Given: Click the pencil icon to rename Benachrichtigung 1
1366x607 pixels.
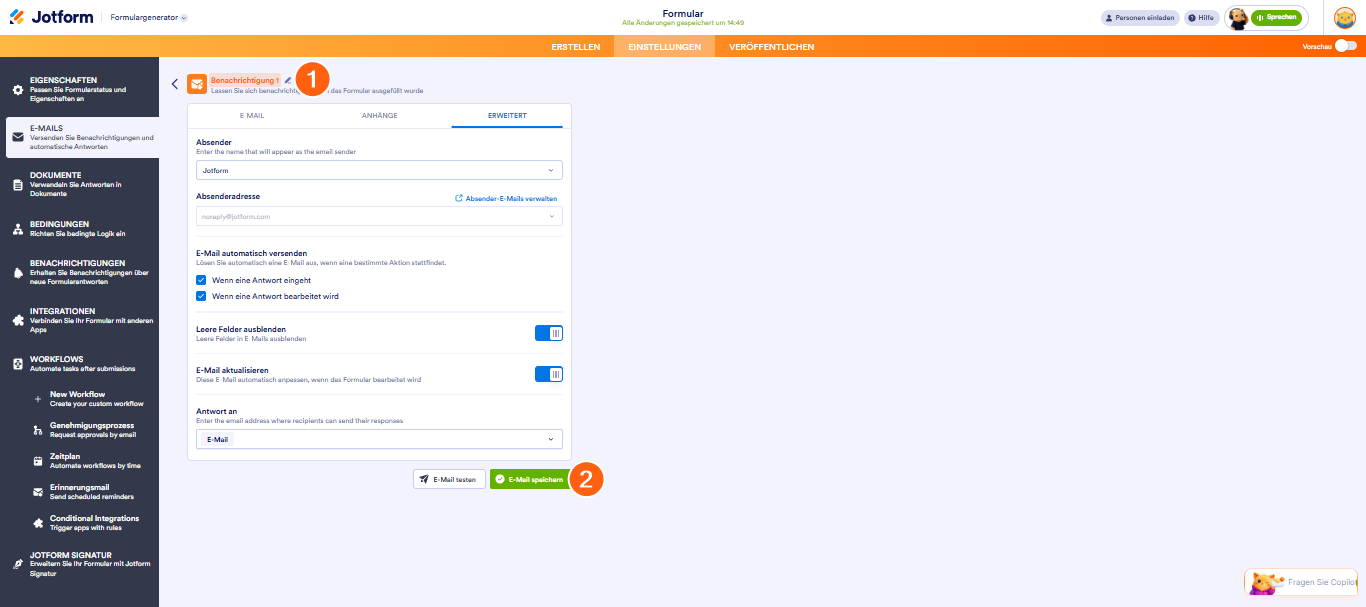Looking at the screenshot, I should (288, 80).
